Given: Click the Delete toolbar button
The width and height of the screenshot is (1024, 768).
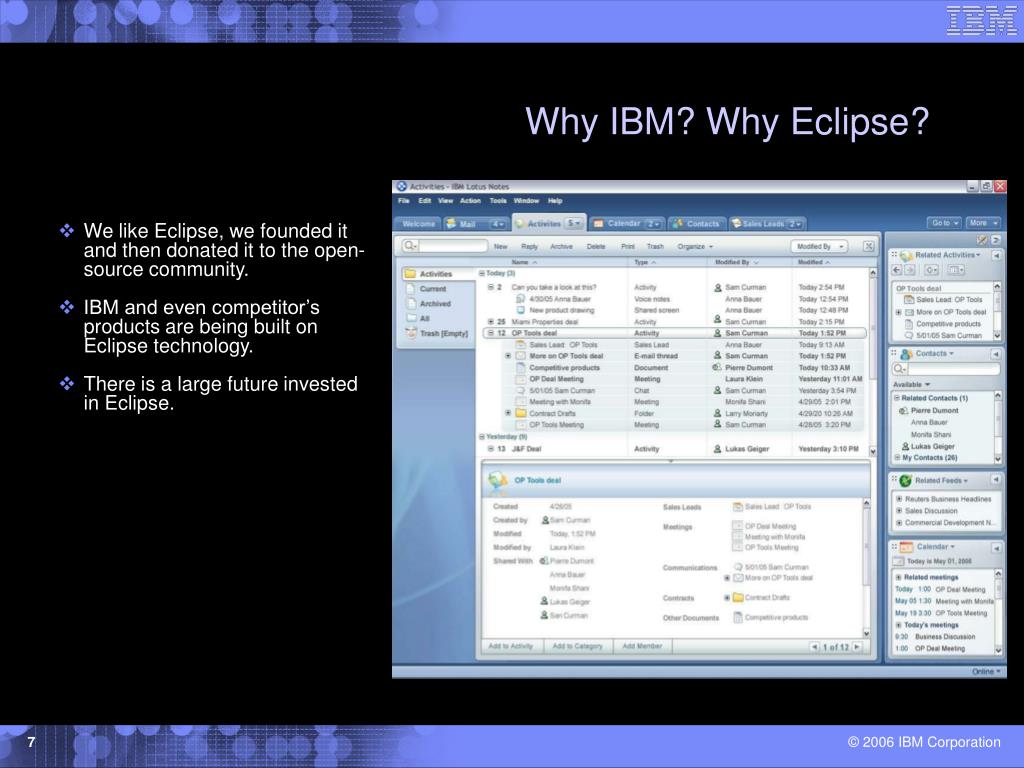Looking at the screenshot, I should pyautogui.click(x=596, y=247).
